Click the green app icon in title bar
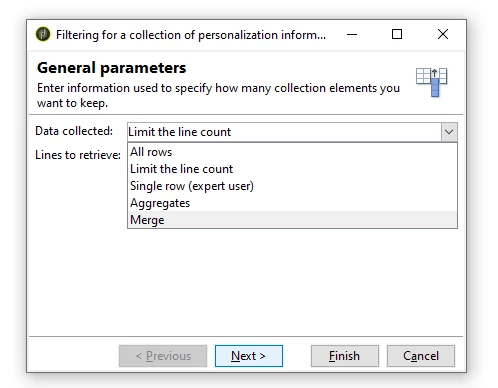 pos(43,34)
